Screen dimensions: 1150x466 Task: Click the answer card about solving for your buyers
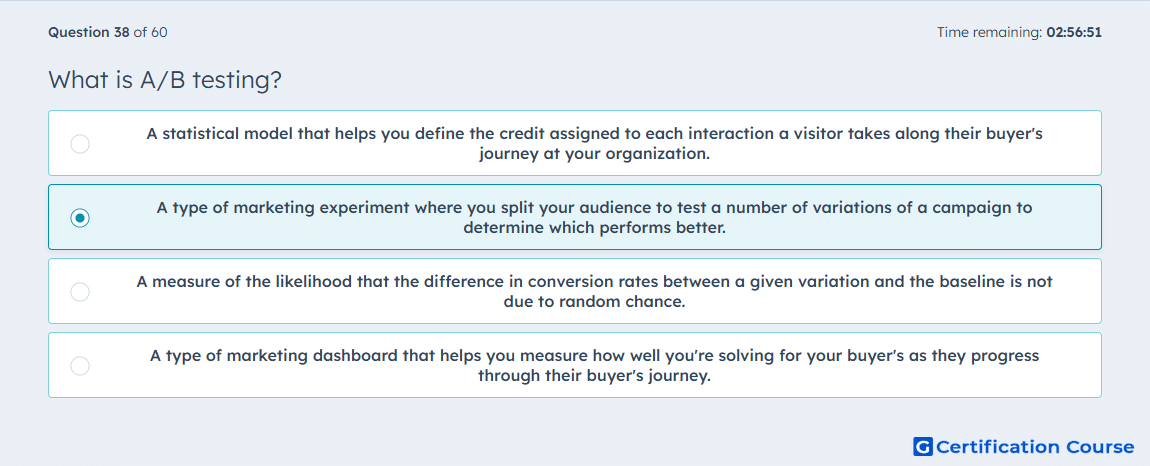(575, 365)
